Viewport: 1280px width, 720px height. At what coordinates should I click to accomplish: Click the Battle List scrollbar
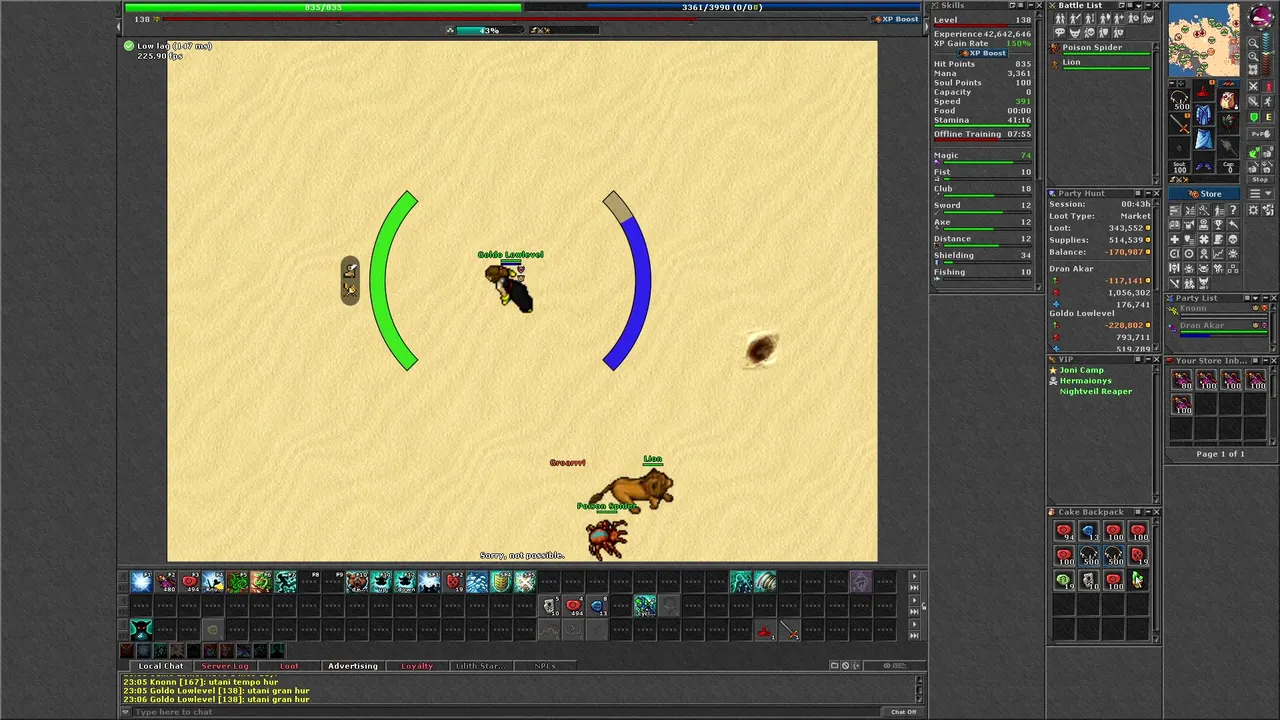pyautogui.click(x=1157, y=113)
